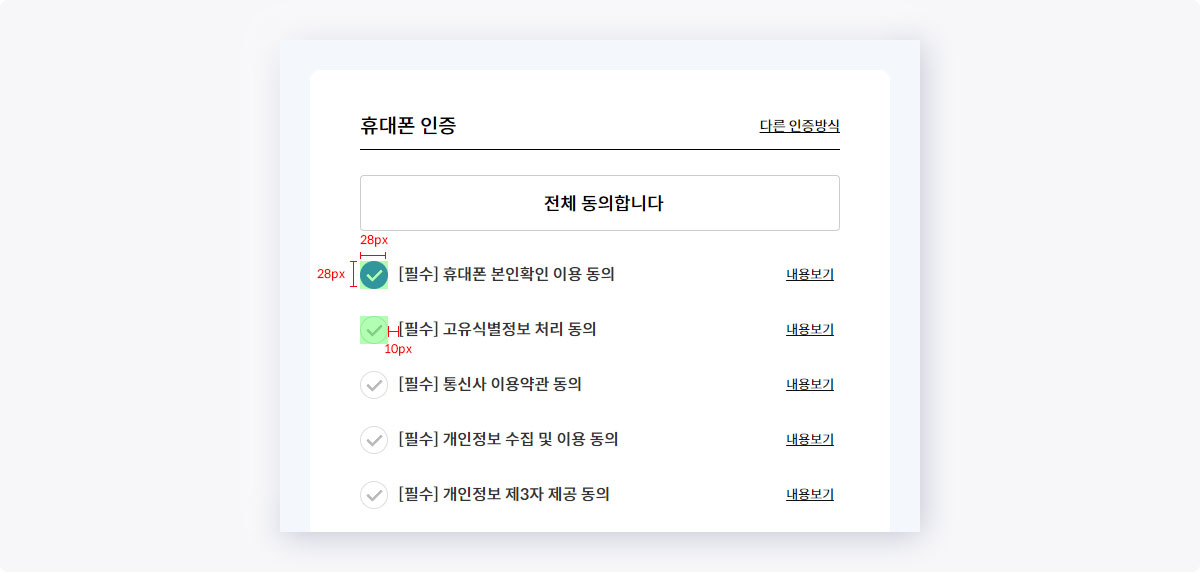Click the [필수] 통신사 이용약관 동의 label
This screenshot has height=572, width=1200.
tap(490, 385)
